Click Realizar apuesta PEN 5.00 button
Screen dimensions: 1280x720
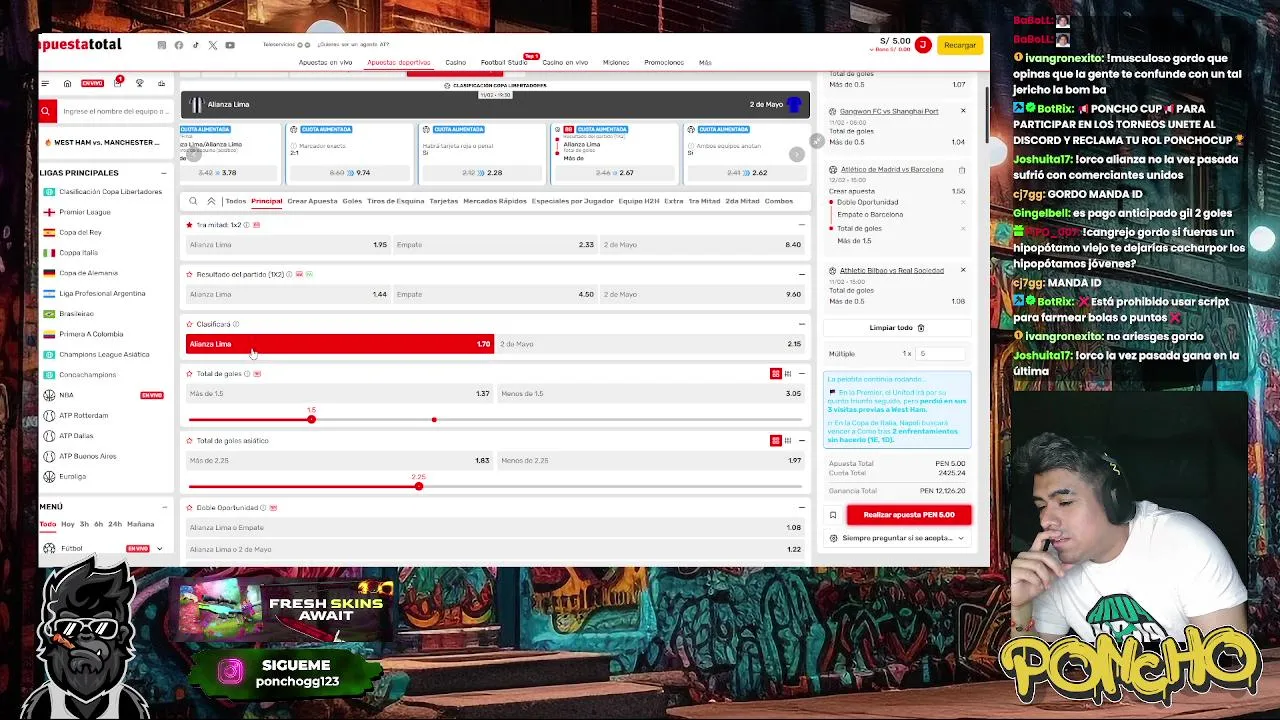pos(909,515)
